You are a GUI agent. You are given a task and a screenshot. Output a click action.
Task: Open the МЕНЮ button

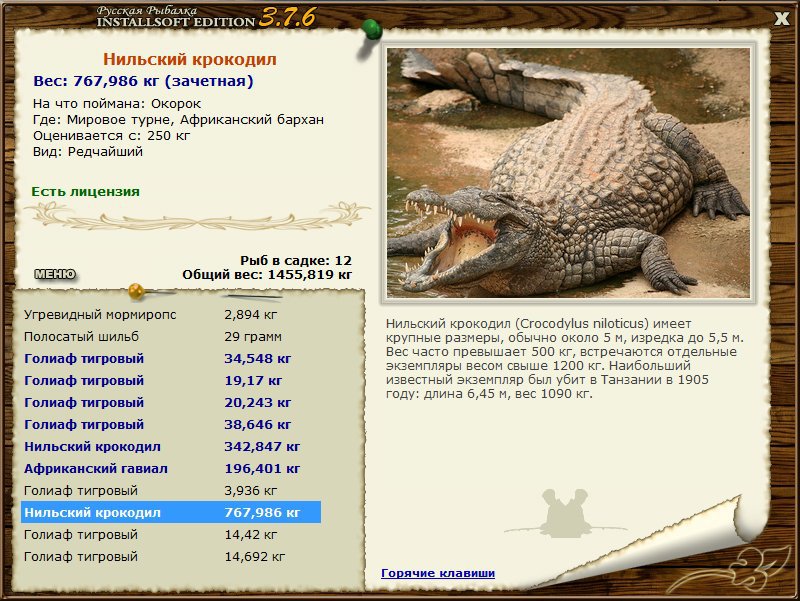[x=55, y=274]
